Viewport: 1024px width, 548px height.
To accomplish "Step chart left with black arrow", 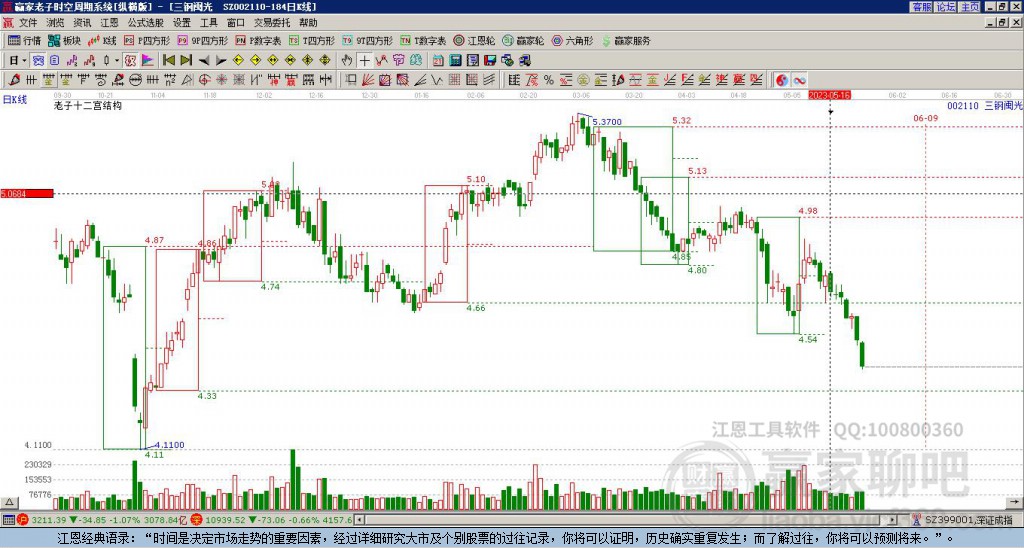I will [204, 61].
